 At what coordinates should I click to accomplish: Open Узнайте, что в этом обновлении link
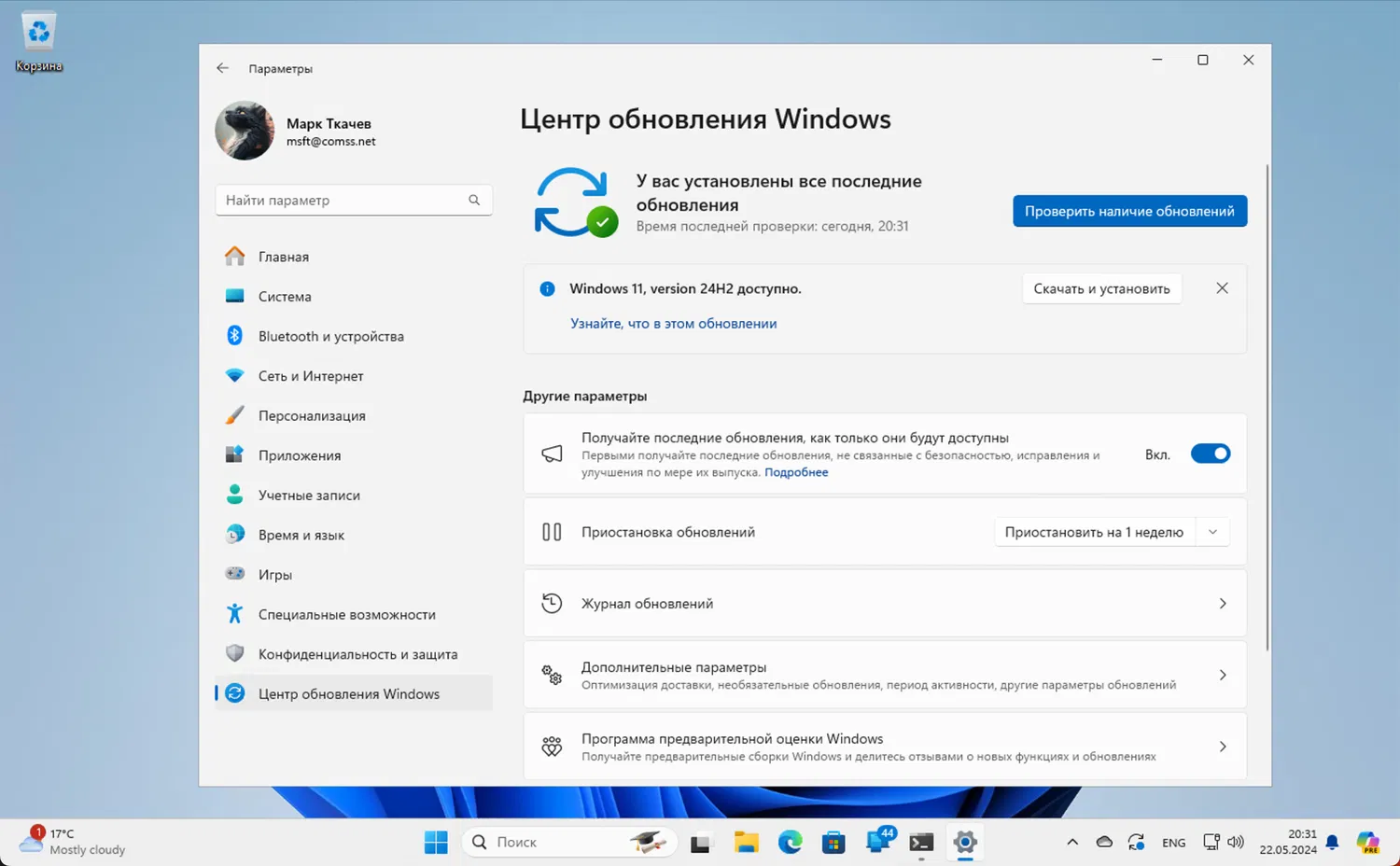(674, 324)
